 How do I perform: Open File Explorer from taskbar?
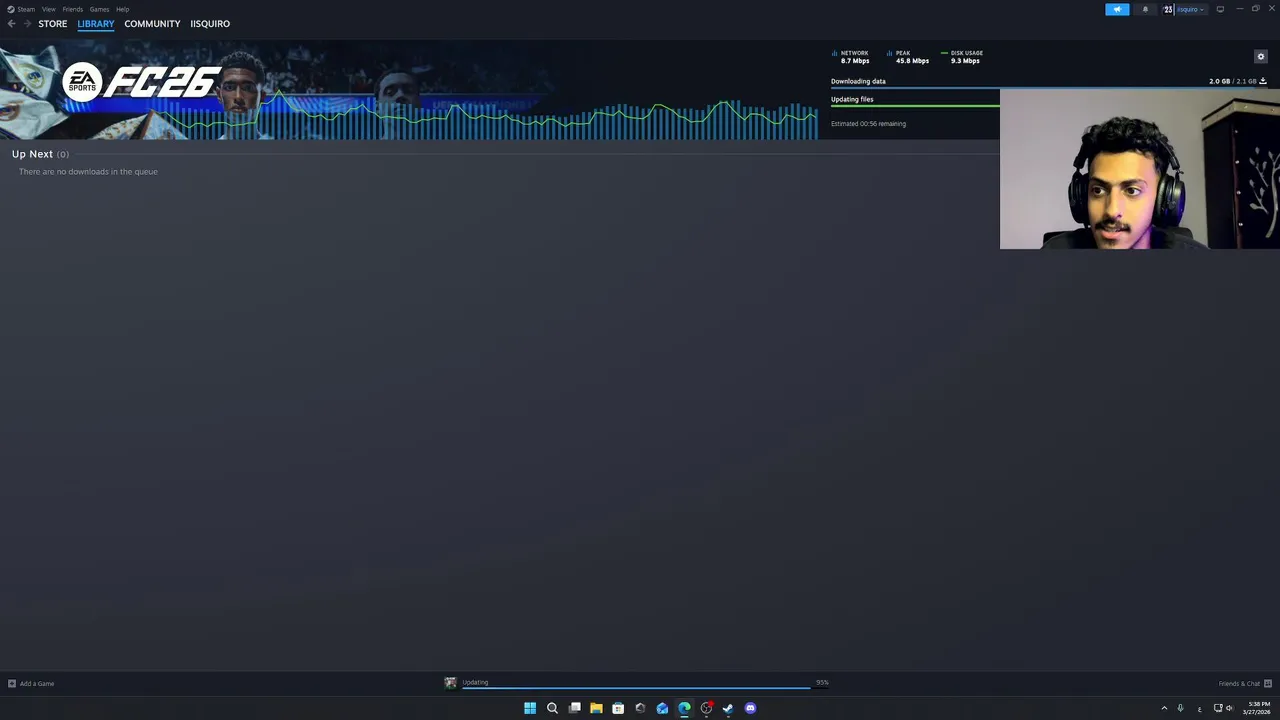596,708
